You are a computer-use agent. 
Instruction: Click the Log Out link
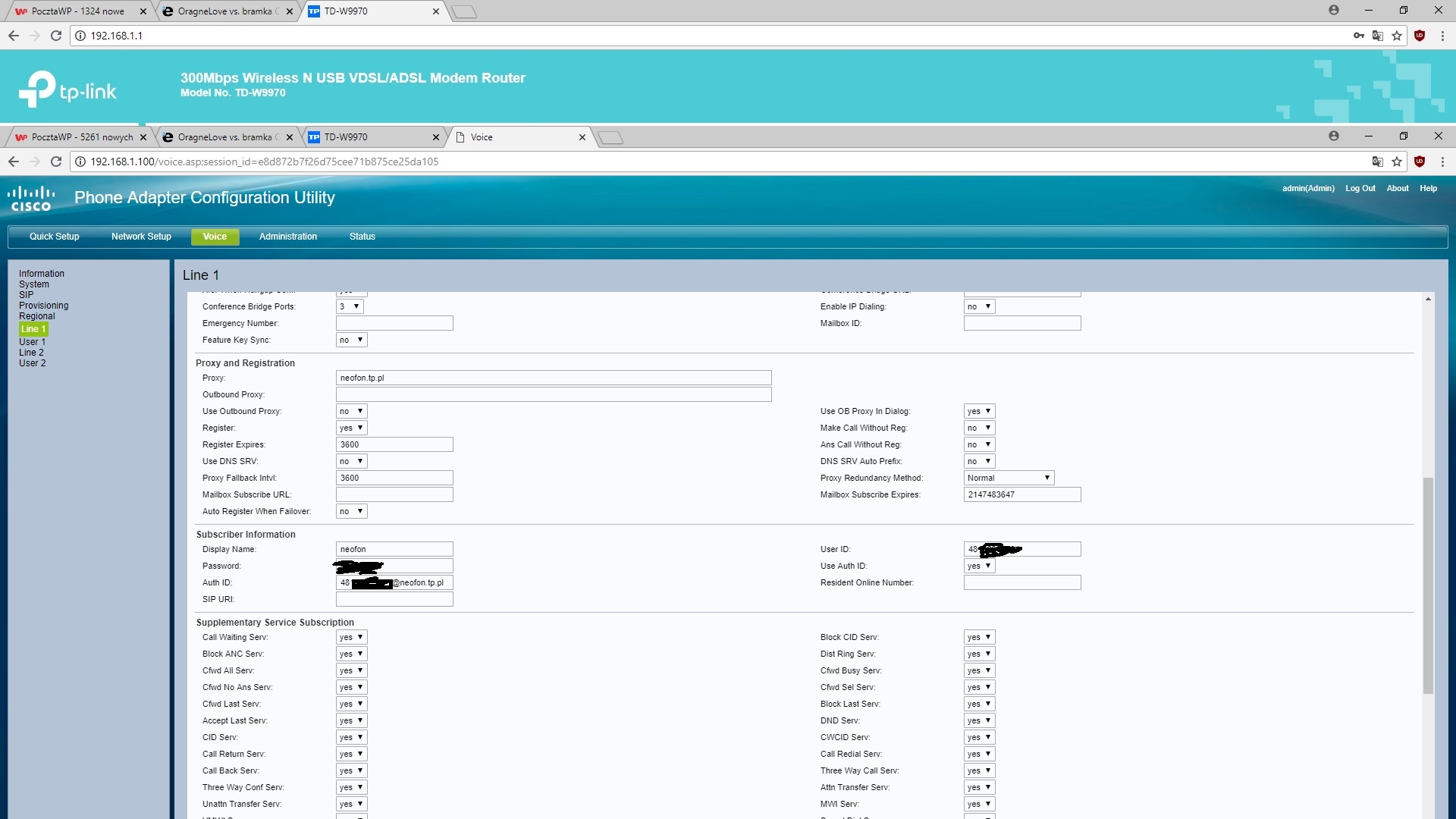[x=1360, y=188]
